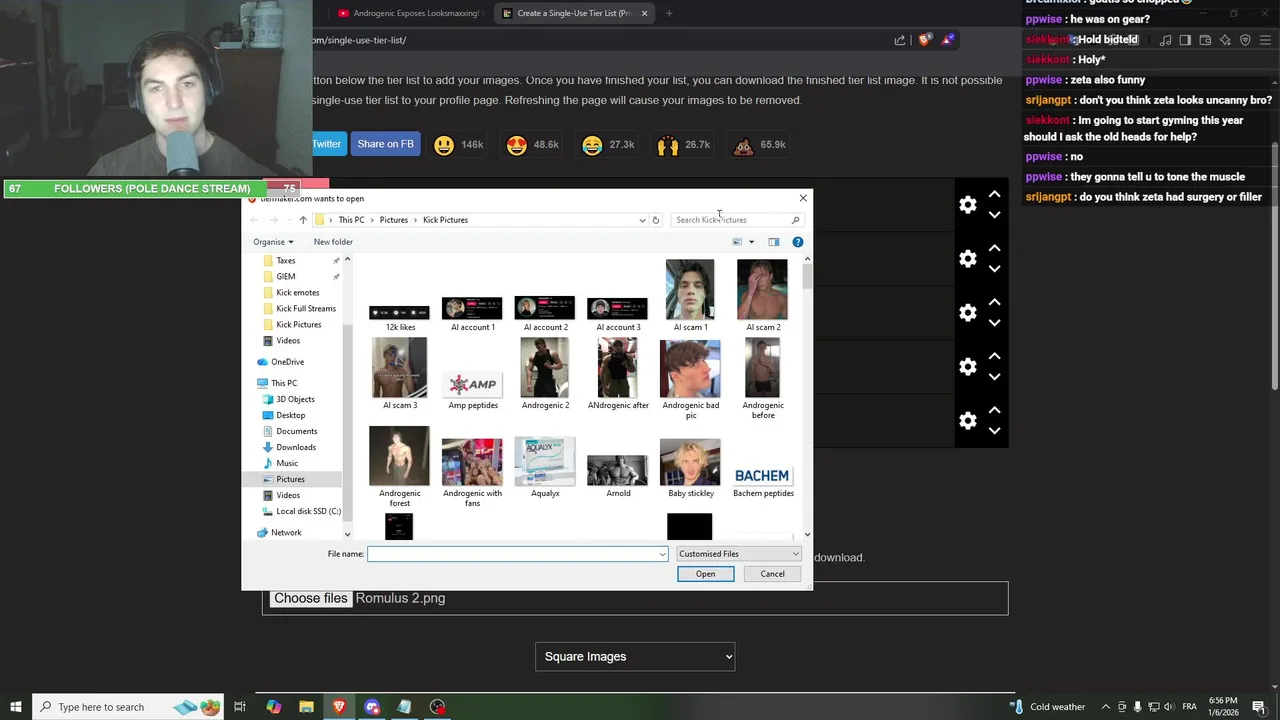Click the Brave Rewards triangle icon
This screenshot has width=1280, height=720.
(947, 40)
